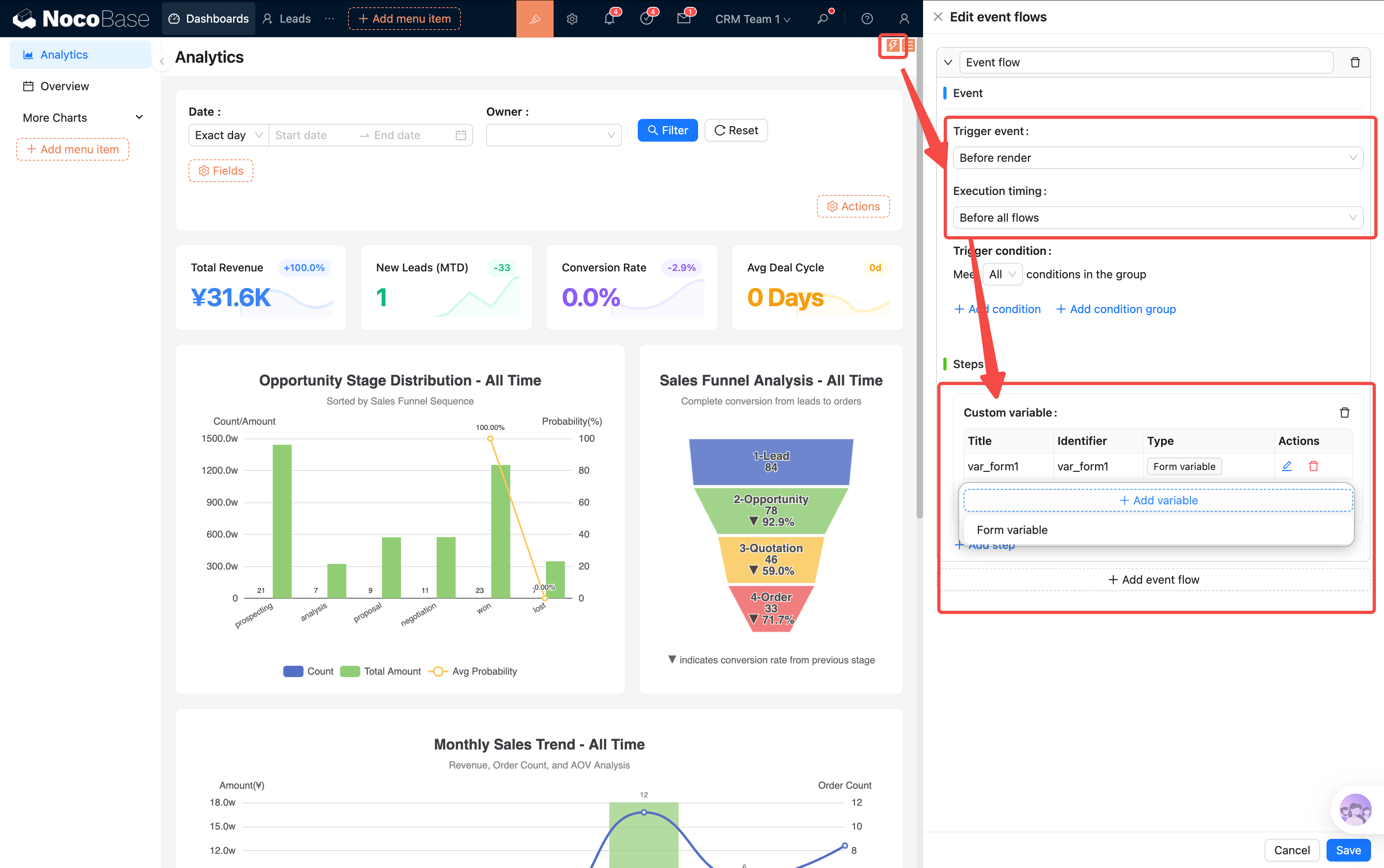Collapse the Event flow panel chevron
The image size is (1384, 868).
tap(948, 63)
